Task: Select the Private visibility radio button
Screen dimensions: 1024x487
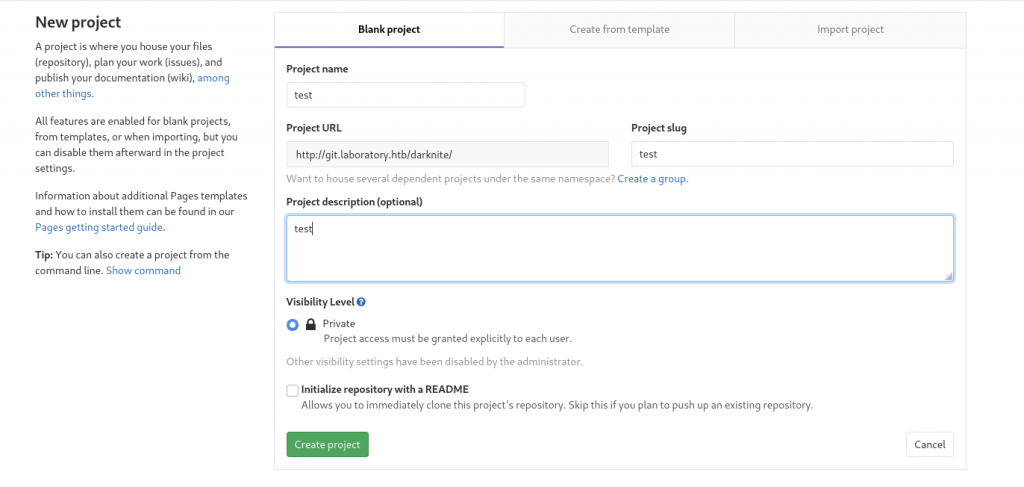Action: [292, 324]
